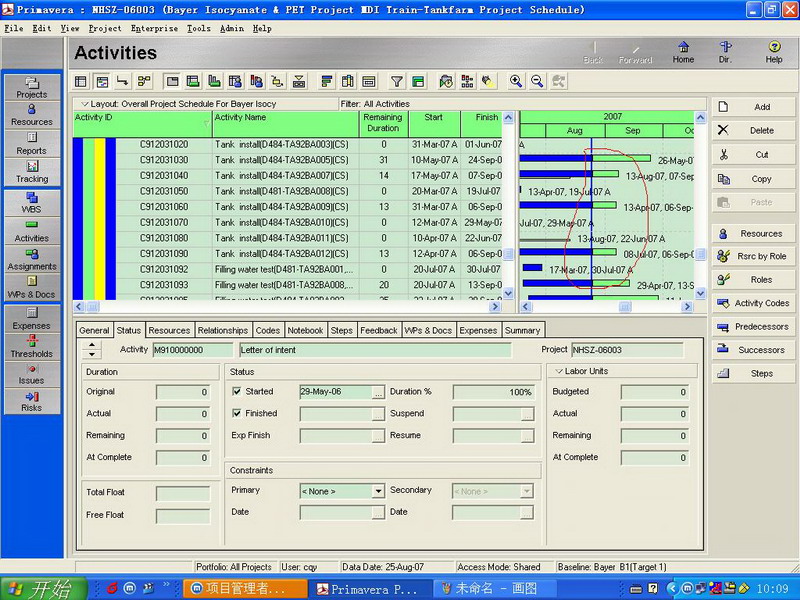
Task: Click the Activity ID field M910000000
Action: pos(192,350)
